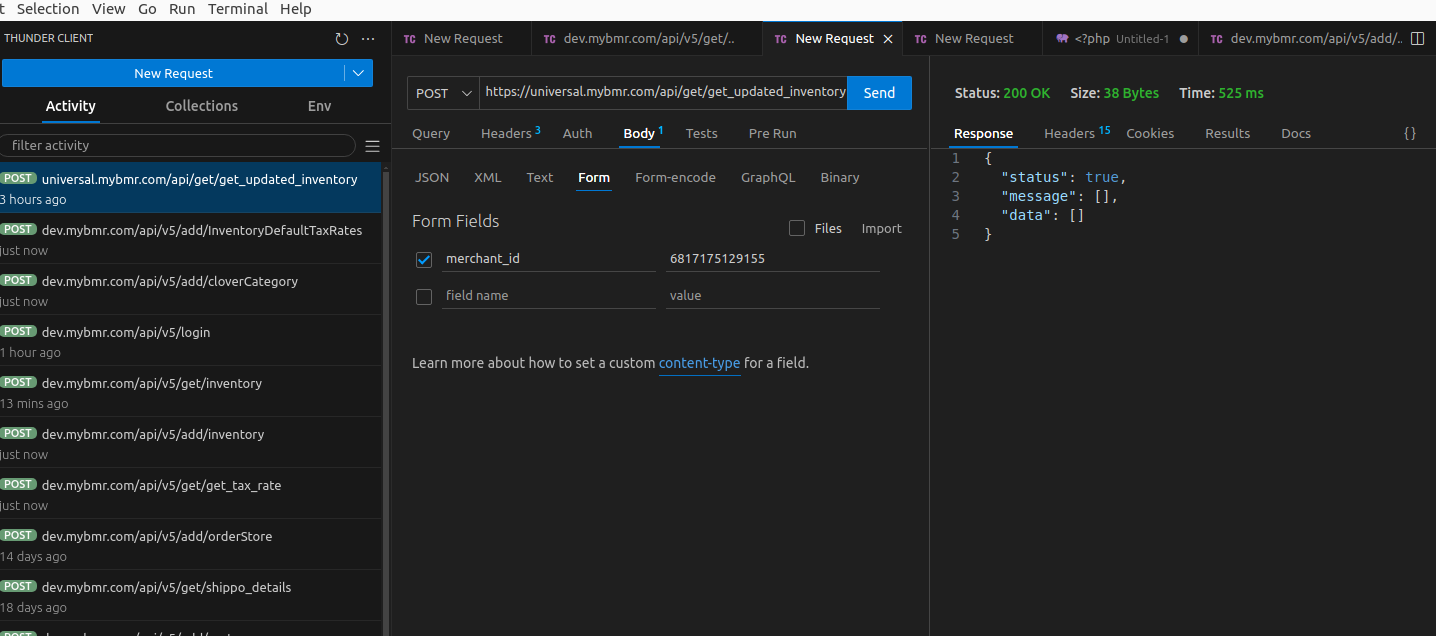This screenshot has width=1436, height=636.
Task: Click POST badge of get_updated_inventory activity
Action: pyautogui.click(x=18, y=179)
